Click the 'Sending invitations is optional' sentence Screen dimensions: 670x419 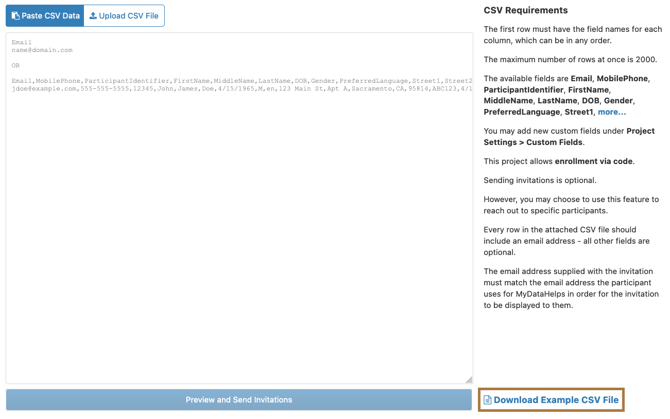click(539, 181)
